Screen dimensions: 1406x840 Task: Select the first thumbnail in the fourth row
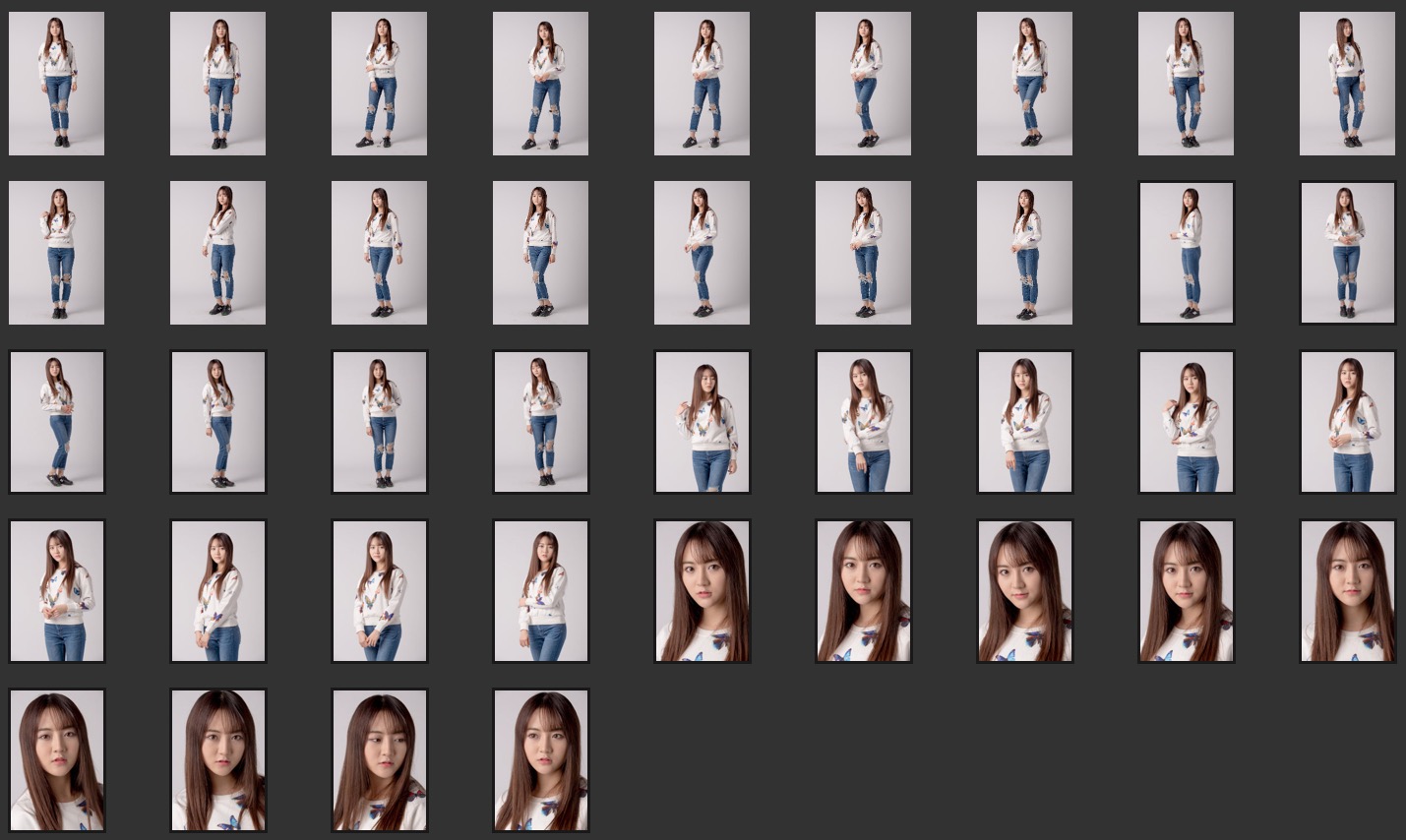[56, 591]
